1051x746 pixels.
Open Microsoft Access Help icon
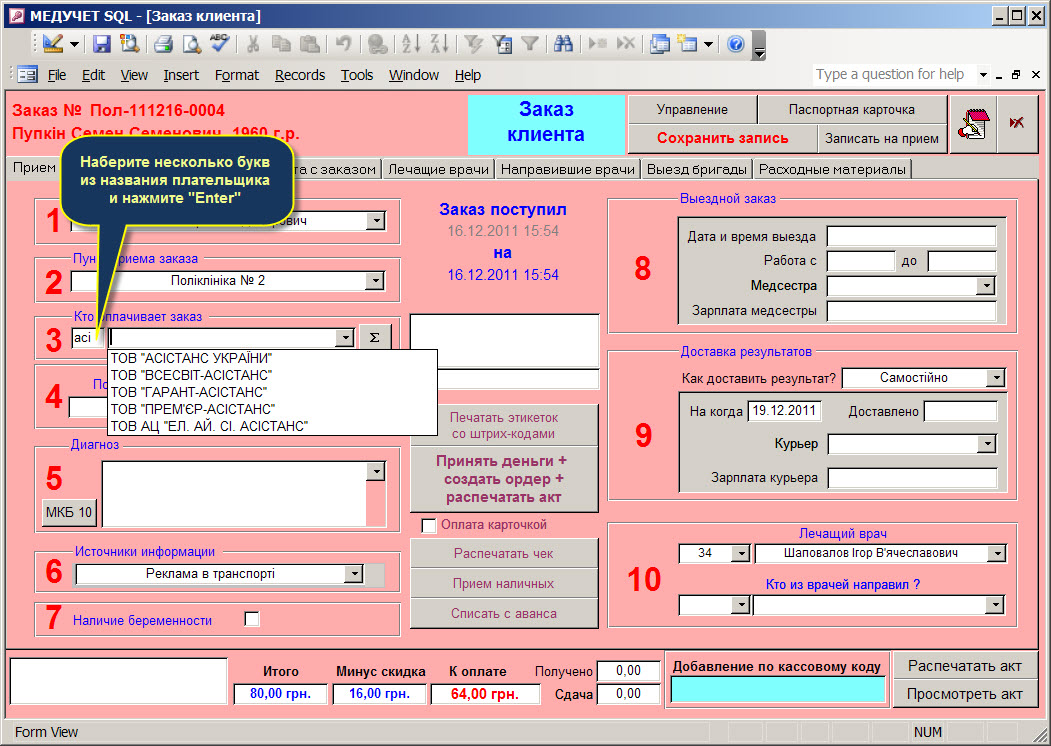point(736,44)
